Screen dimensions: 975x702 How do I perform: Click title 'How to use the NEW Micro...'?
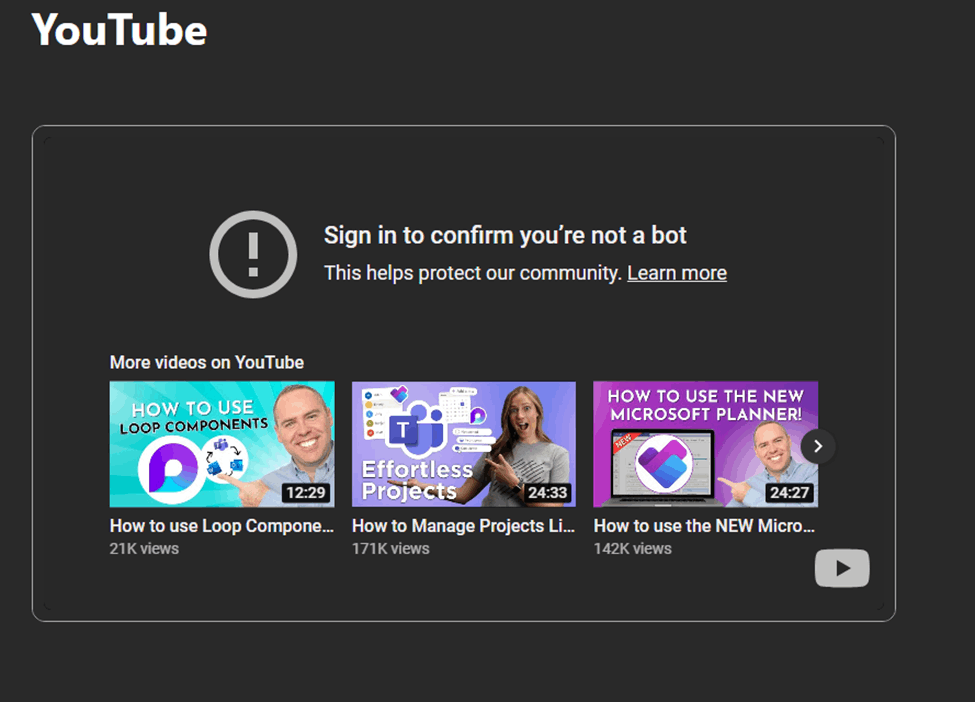pyautogui.click(x=704, y=526)
